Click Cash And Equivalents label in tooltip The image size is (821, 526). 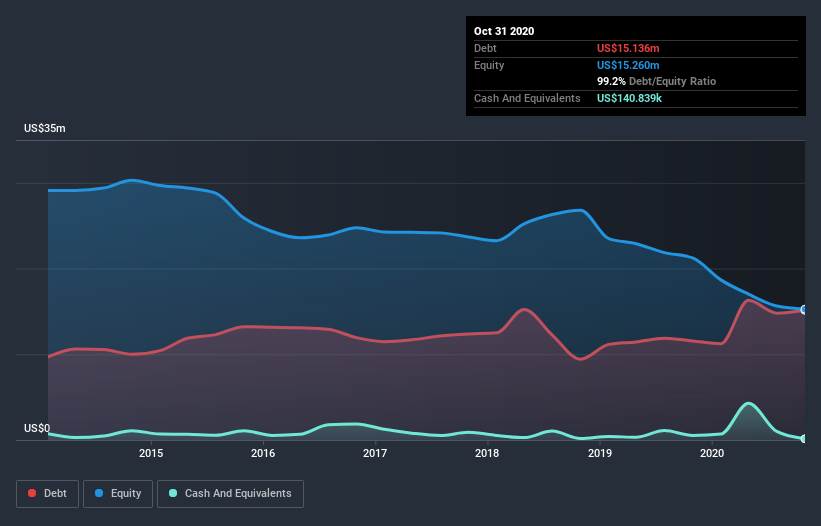point(527,98)
